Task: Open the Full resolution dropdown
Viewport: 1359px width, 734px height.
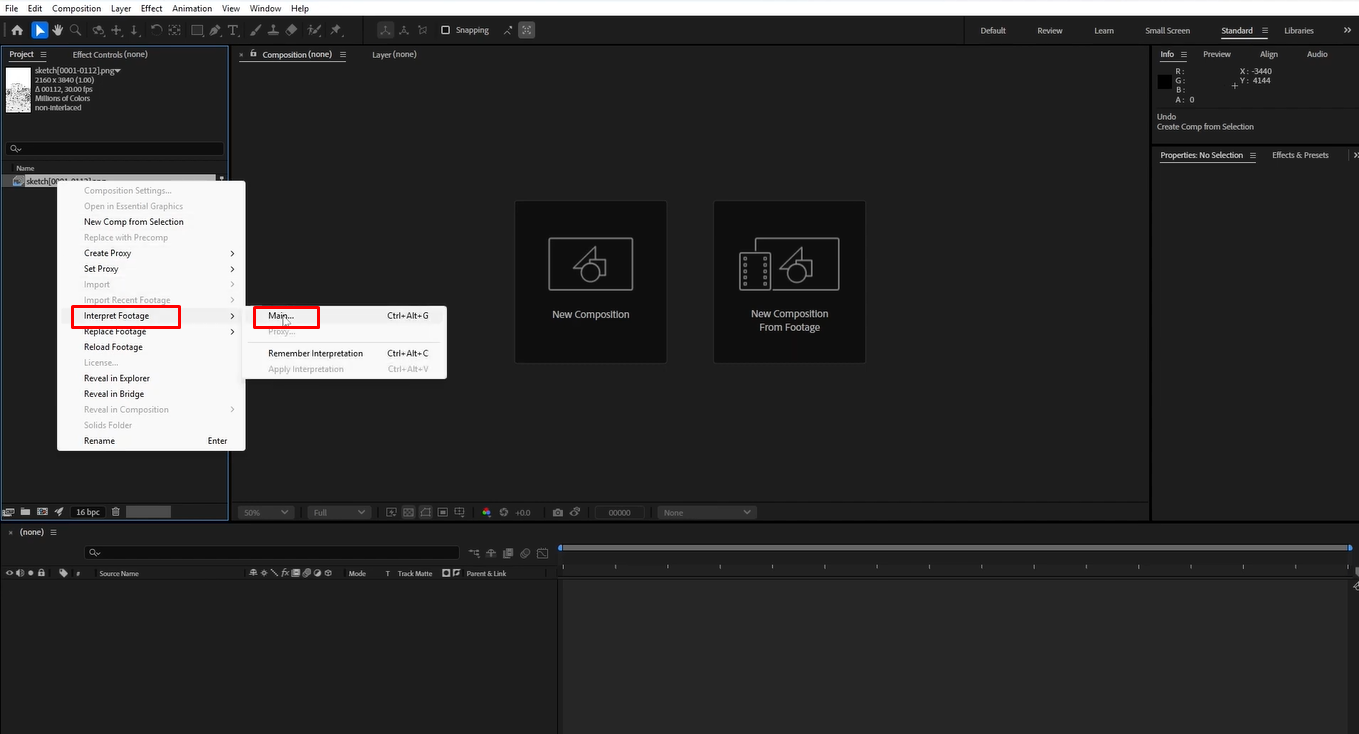Action: click(x=337, y=512)
